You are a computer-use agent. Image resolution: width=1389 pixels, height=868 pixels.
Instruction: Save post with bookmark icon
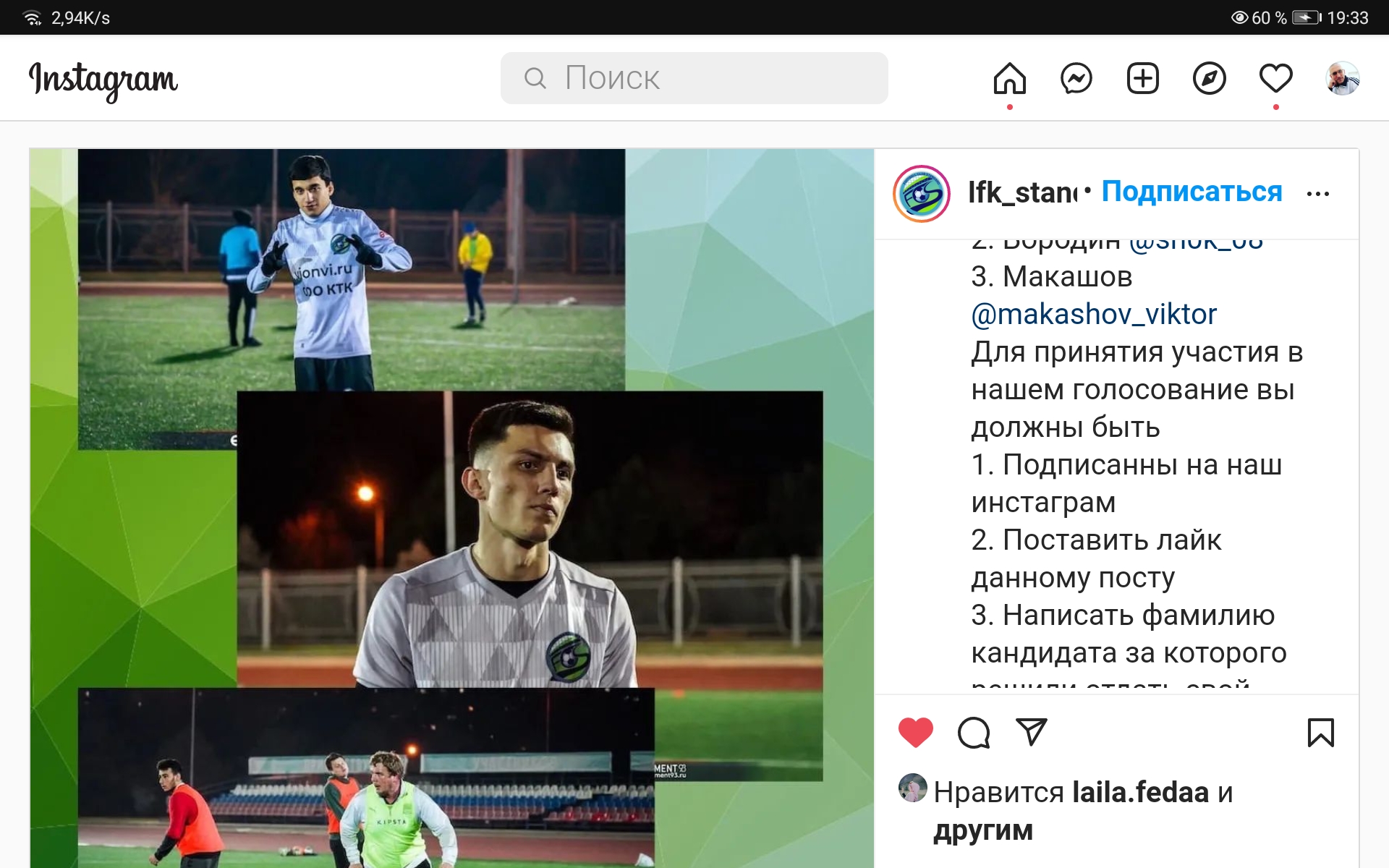(1321, 733)
